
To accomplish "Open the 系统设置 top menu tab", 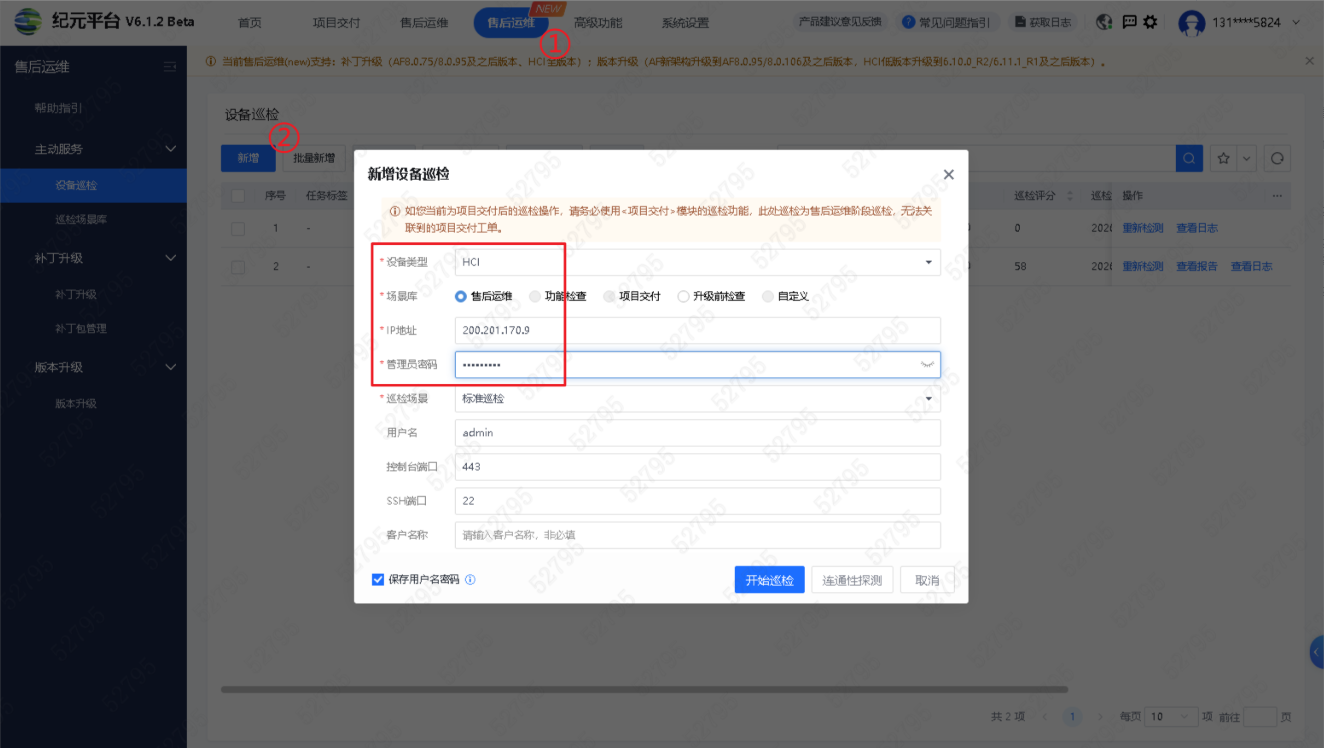I will tap(685, 23).
